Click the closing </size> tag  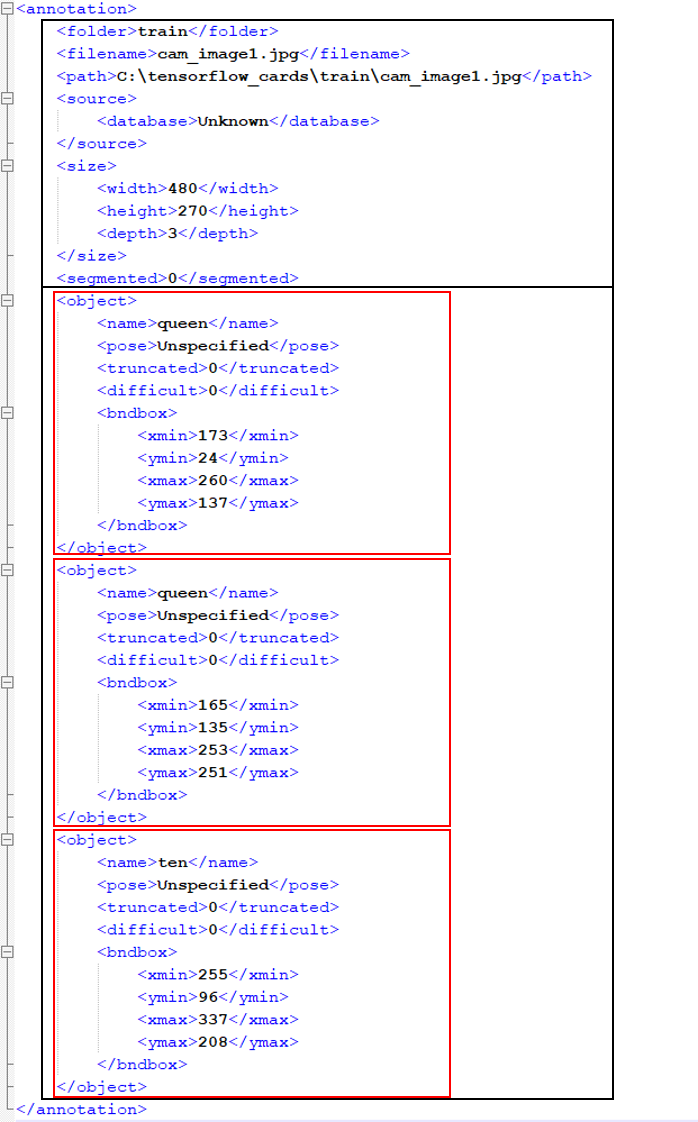(92, 255)
